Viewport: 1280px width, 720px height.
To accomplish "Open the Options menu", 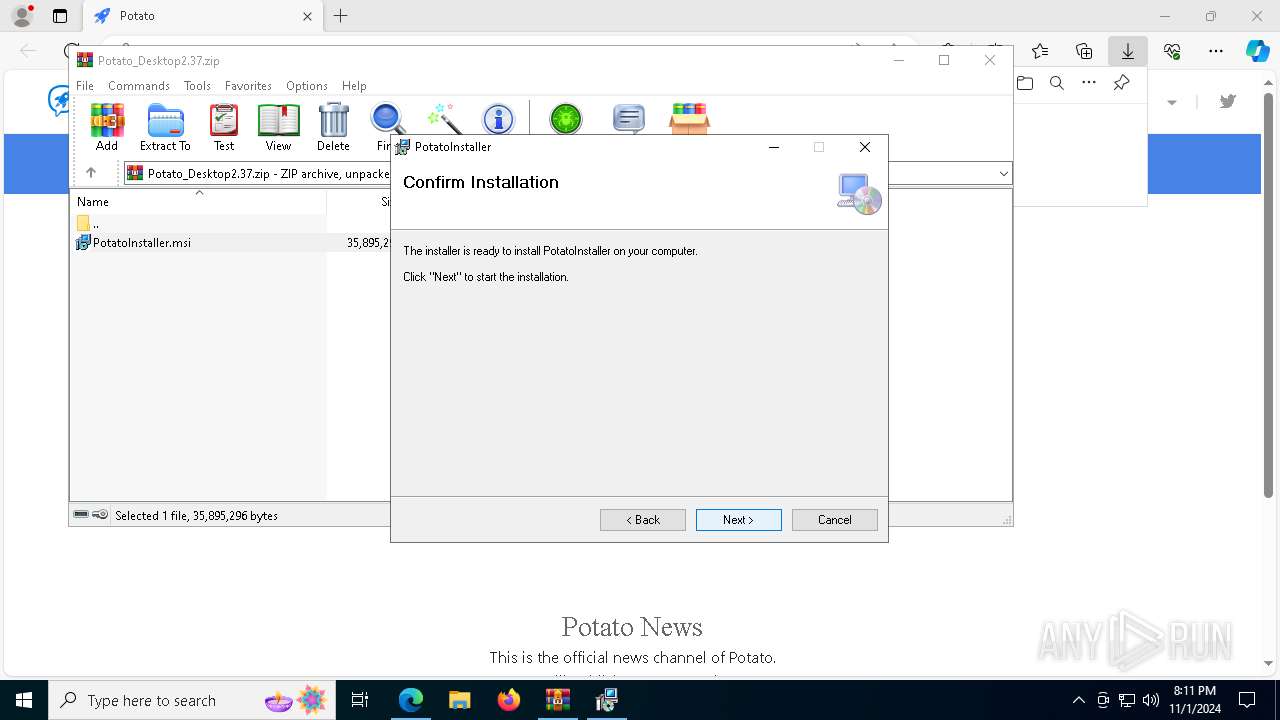I will click(307, 86).
